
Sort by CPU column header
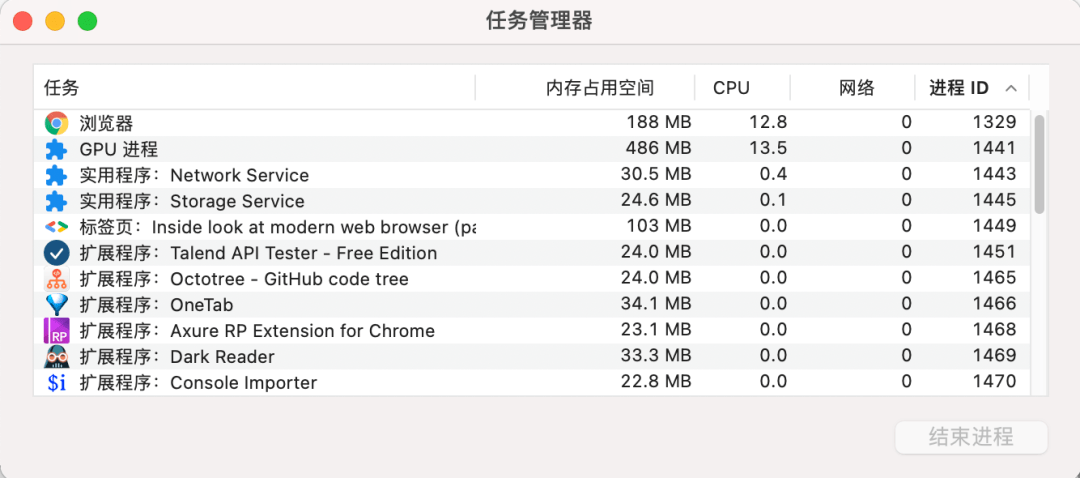point(731,88)
